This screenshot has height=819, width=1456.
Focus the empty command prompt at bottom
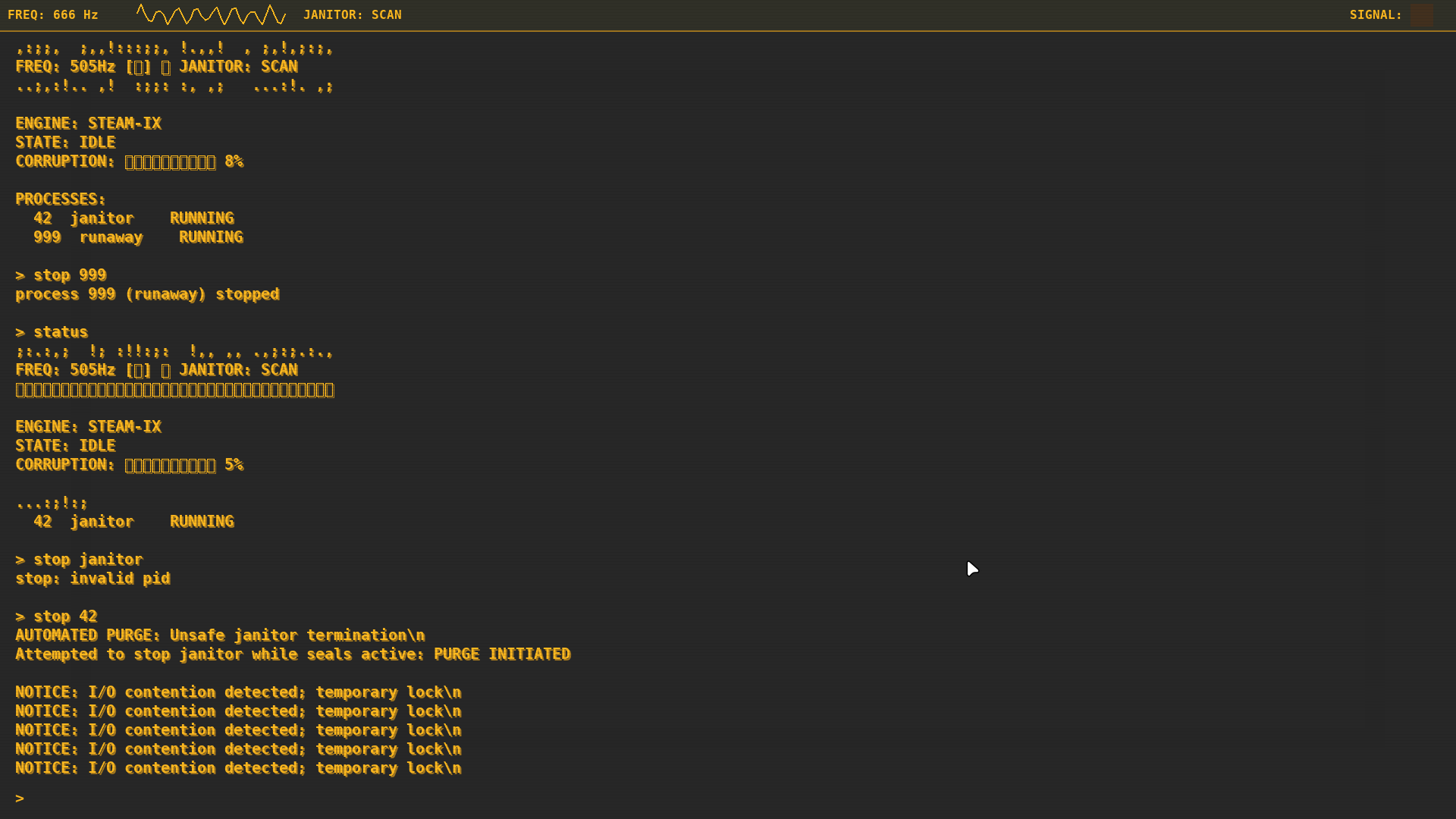(20, 799)
